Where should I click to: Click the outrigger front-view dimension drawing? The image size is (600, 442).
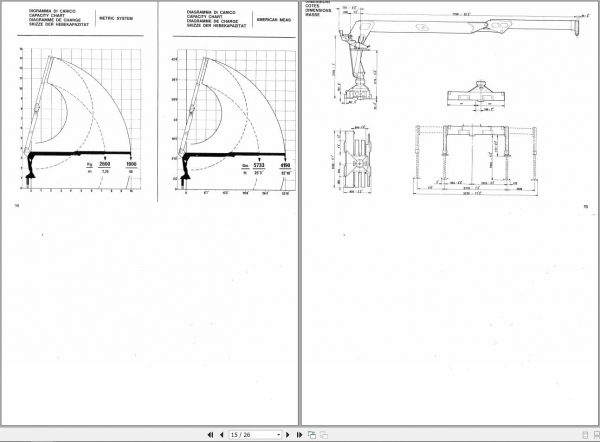click(x=476, y=160)
